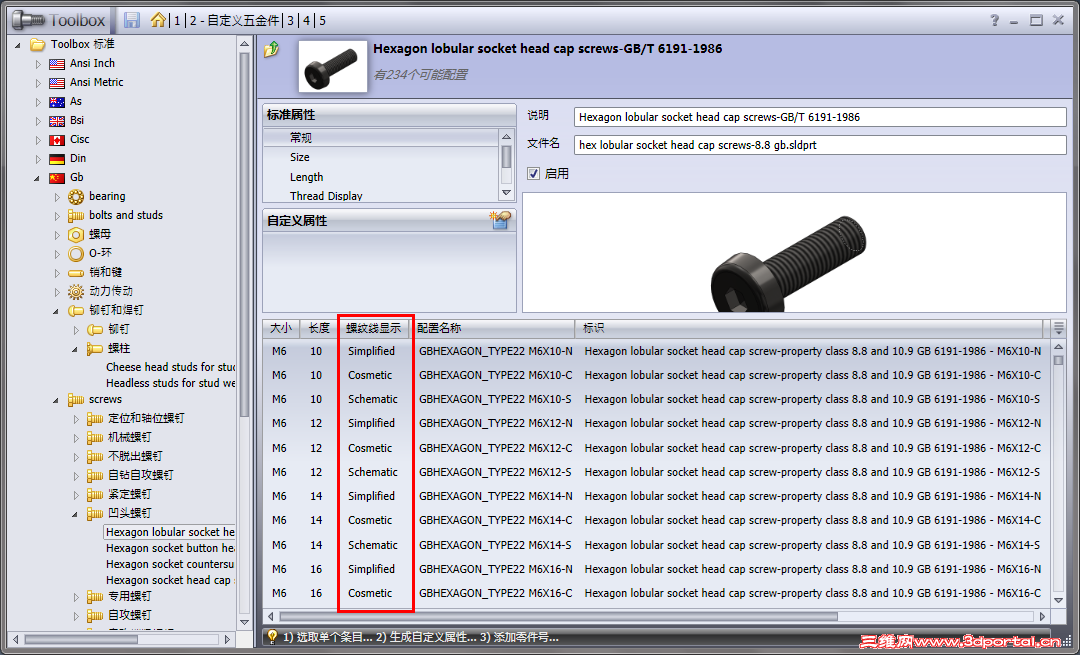Select 常规 in standard properties list
The height and width of the screenshot is (655, 1080).
click(x=381, y=138)
